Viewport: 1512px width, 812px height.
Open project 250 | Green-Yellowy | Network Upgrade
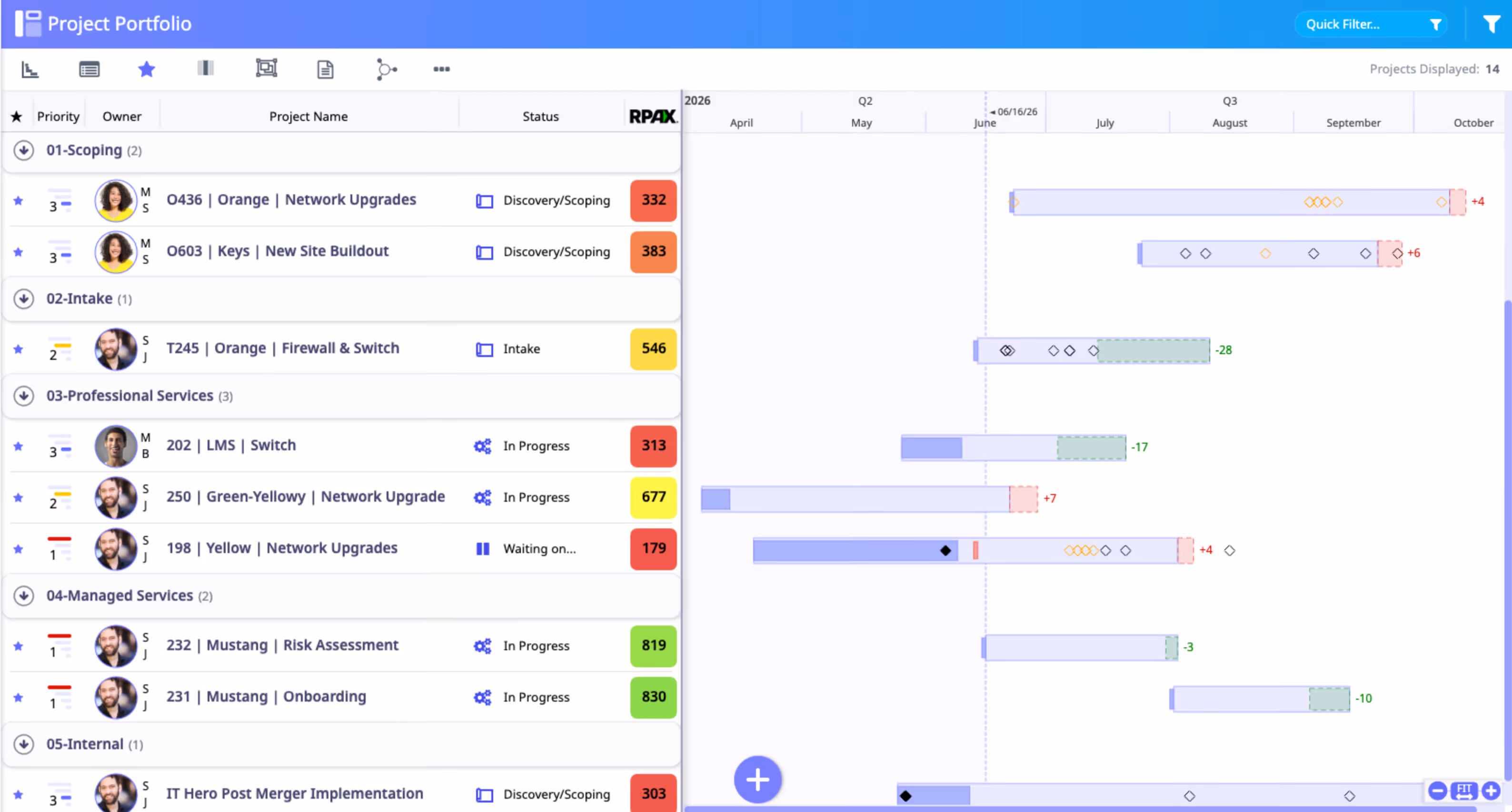(x=305, y=496)
